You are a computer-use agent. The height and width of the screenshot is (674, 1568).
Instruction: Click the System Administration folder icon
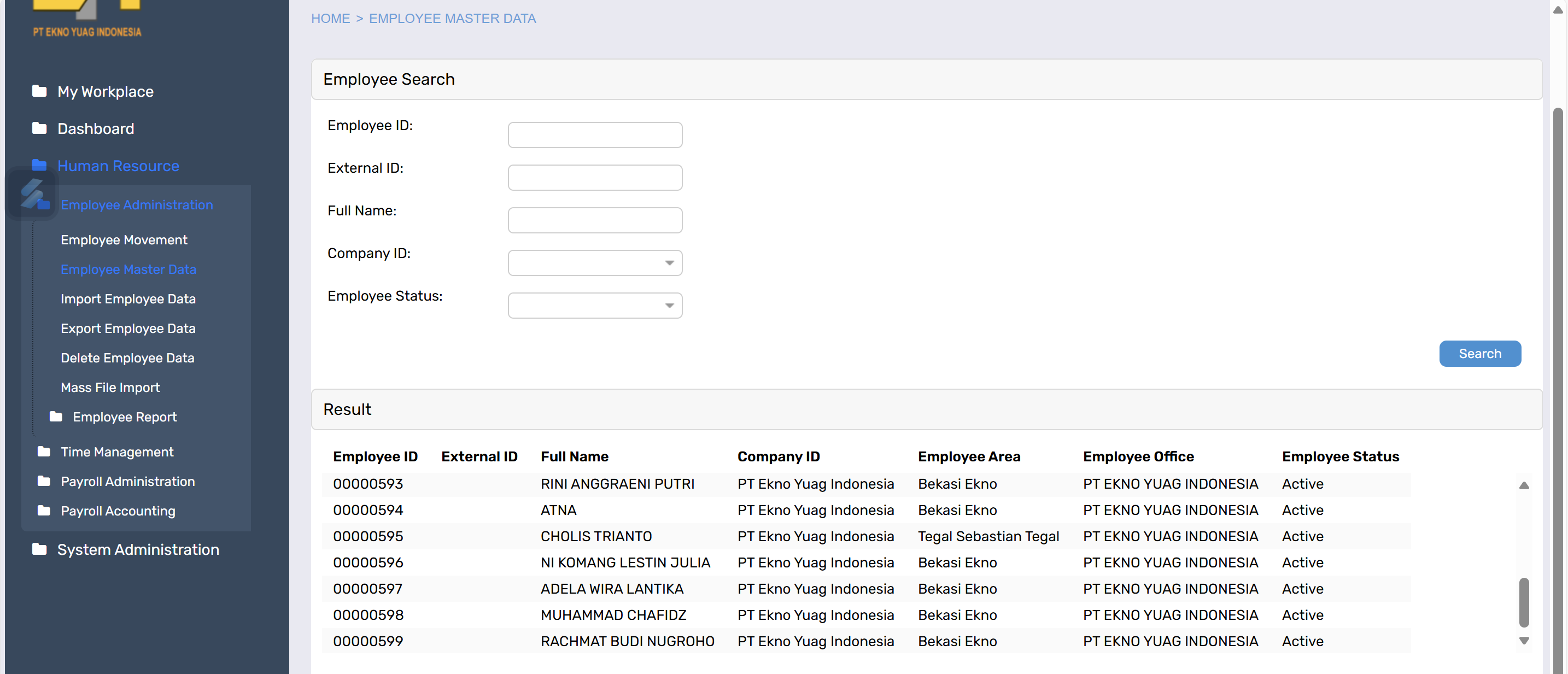click(39, 549)
